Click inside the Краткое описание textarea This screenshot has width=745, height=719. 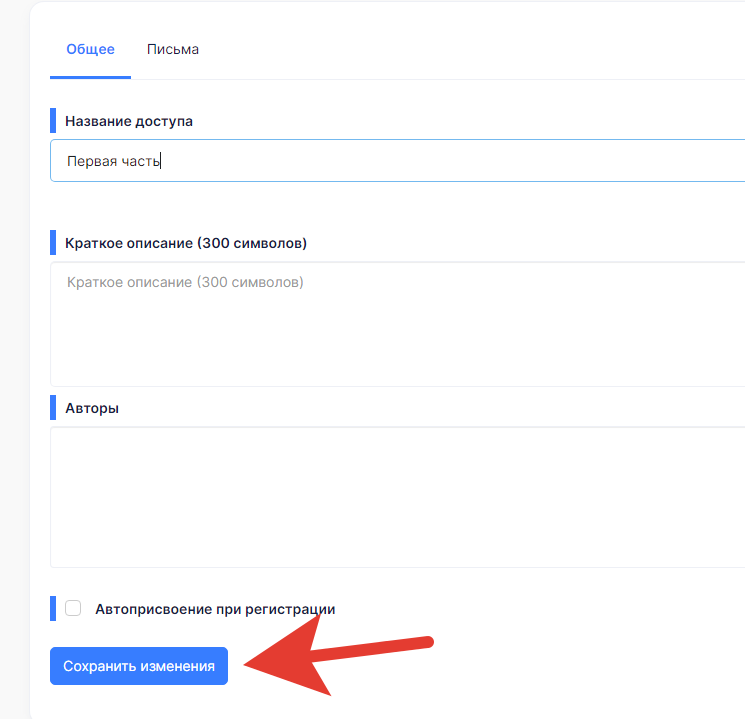[397, 324]
